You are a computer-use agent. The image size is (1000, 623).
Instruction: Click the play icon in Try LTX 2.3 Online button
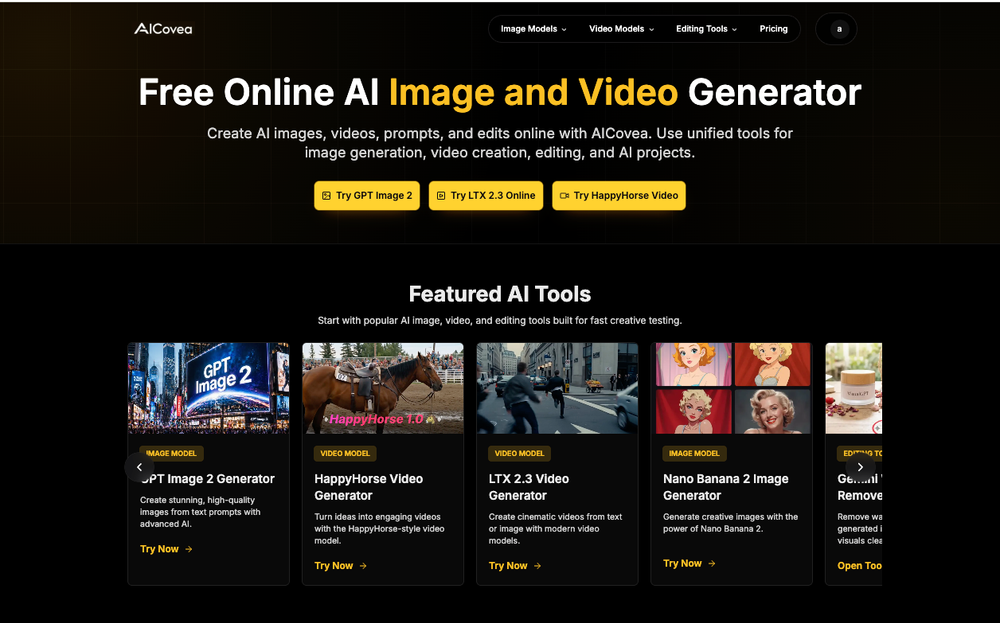(x=441, y=196)
